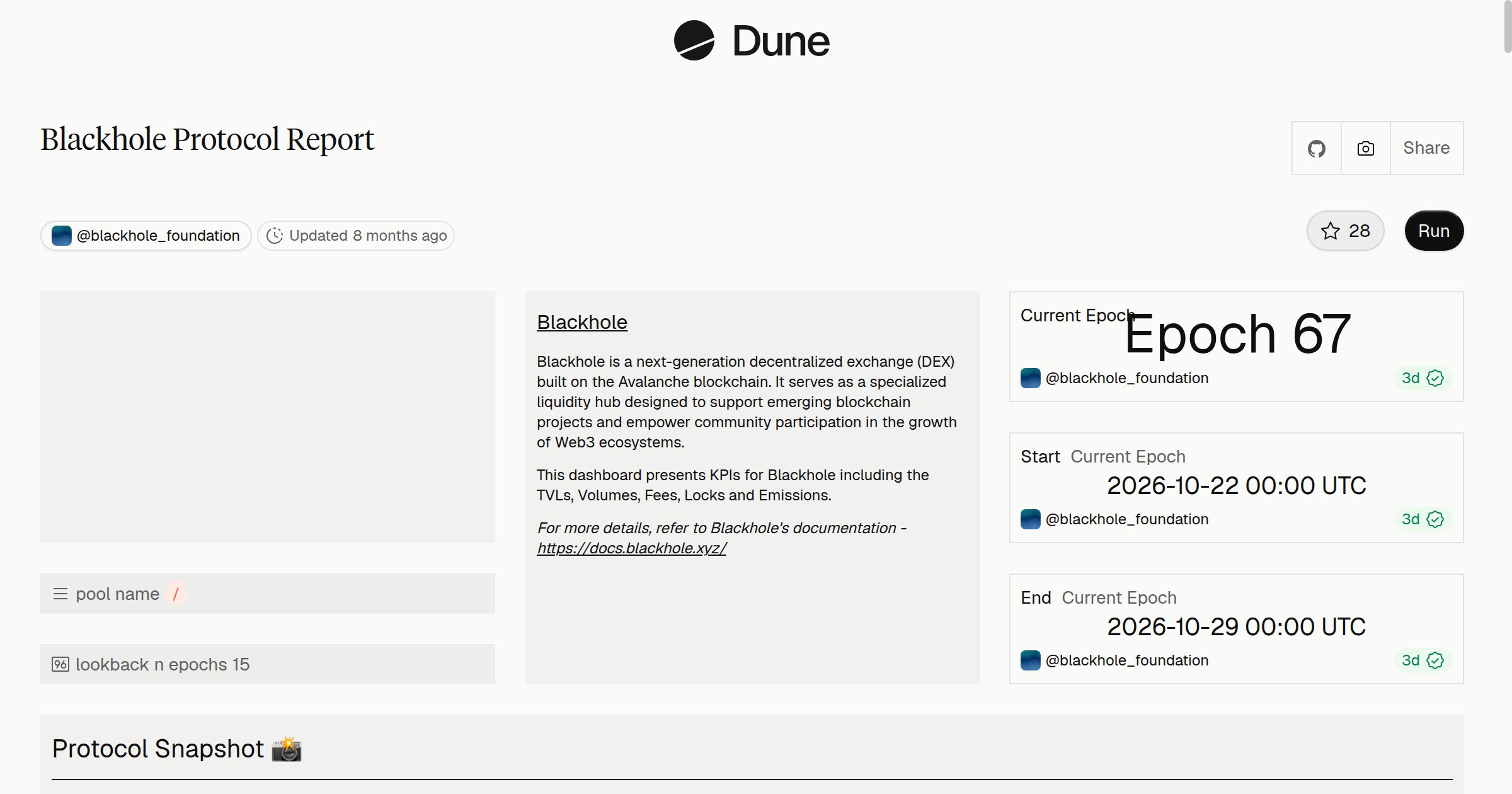
Task: Click the 2026-10-22 00:00 UTC start value
Action: (x=1237, y=485)
